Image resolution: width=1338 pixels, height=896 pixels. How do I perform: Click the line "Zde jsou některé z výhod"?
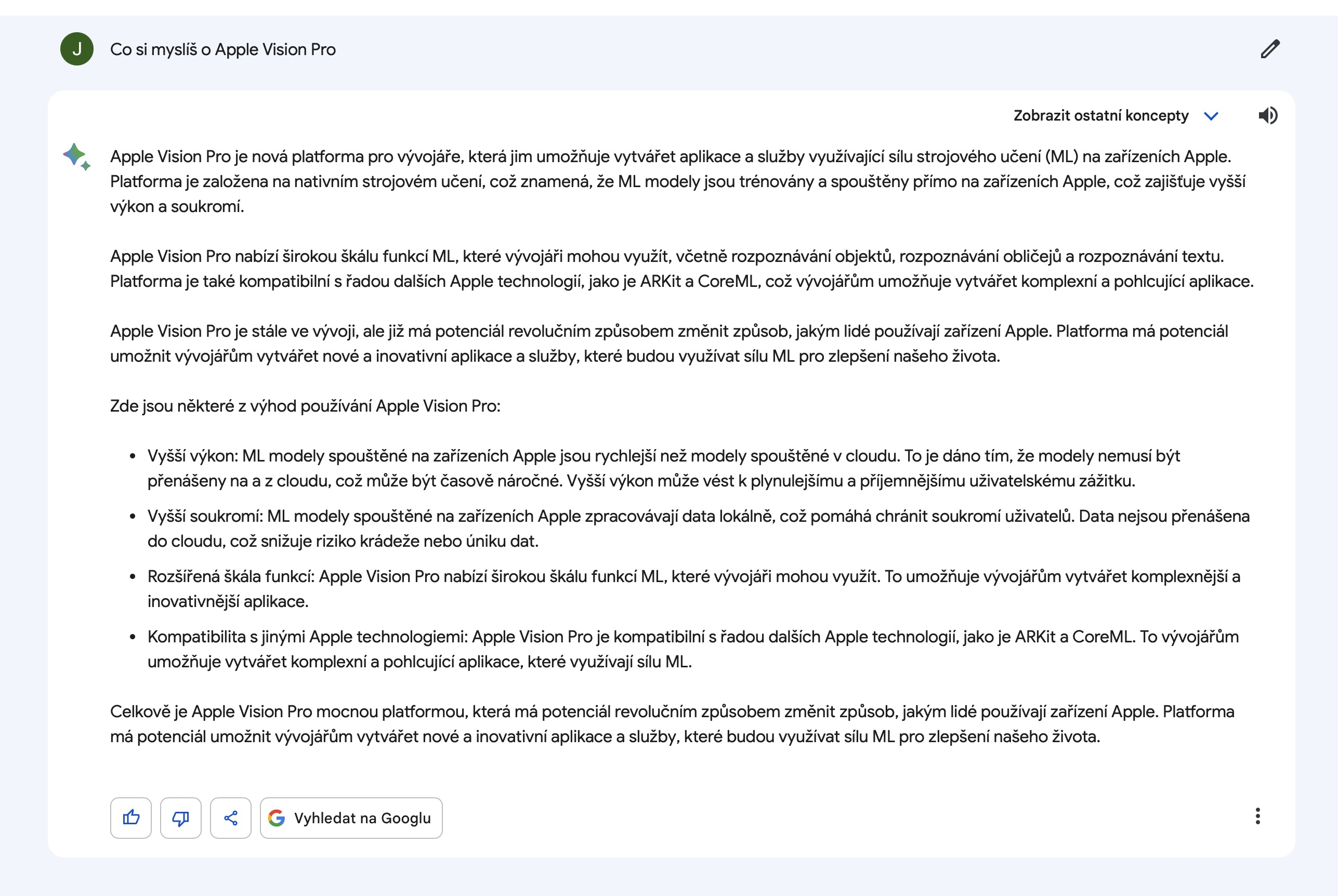[x=305, y=406]
